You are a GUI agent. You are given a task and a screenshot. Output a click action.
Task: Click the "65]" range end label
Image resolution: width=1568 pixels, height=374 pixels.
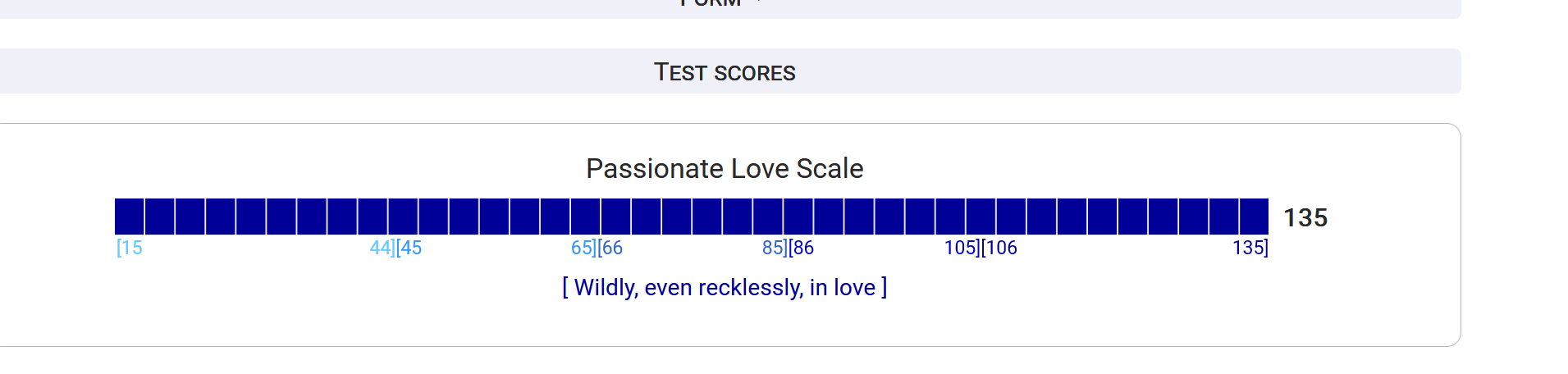point(583,248)
